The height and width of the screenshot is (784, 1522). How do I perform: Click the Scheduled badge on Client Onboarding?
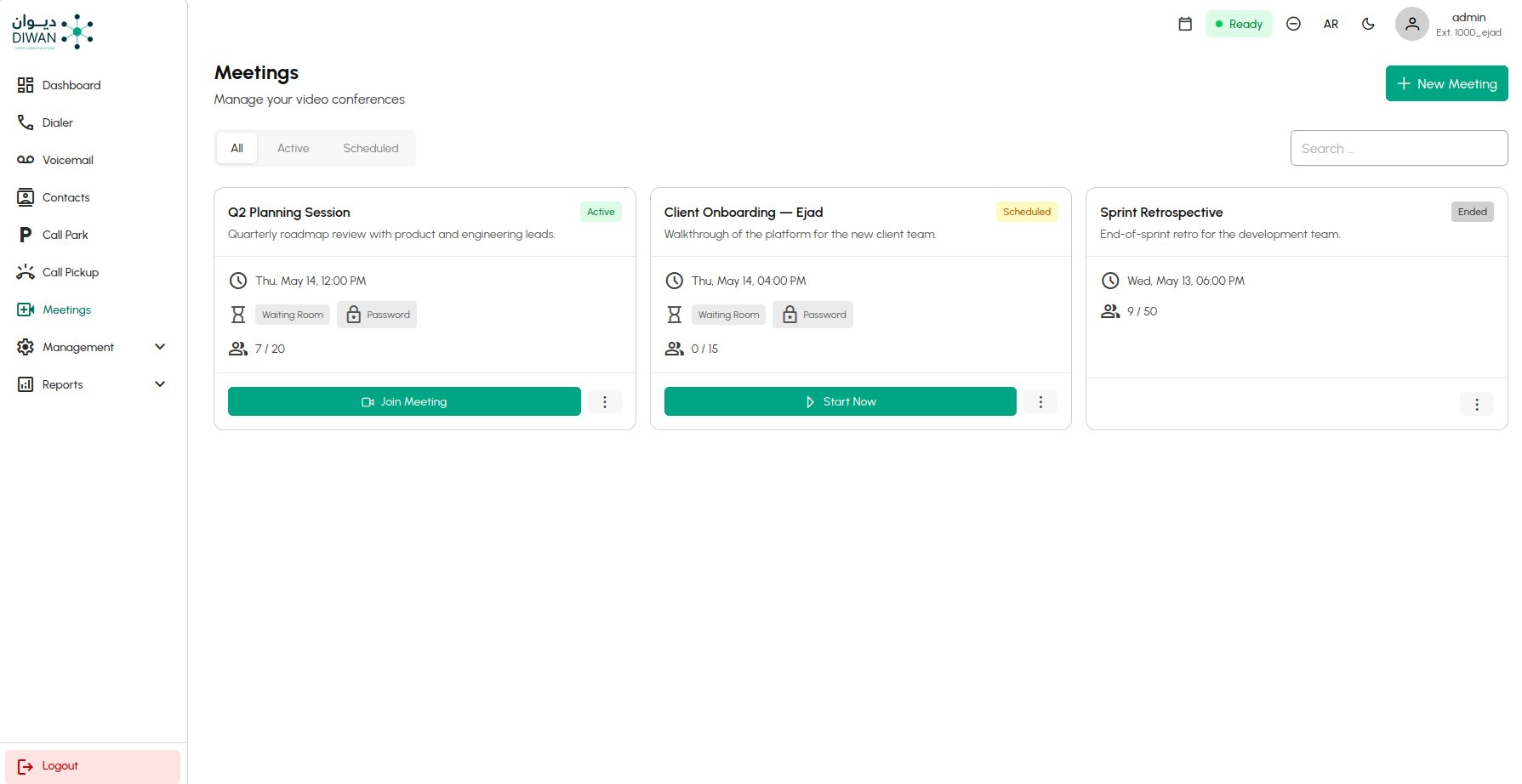pyautogui.click(x=1027, y=212)
